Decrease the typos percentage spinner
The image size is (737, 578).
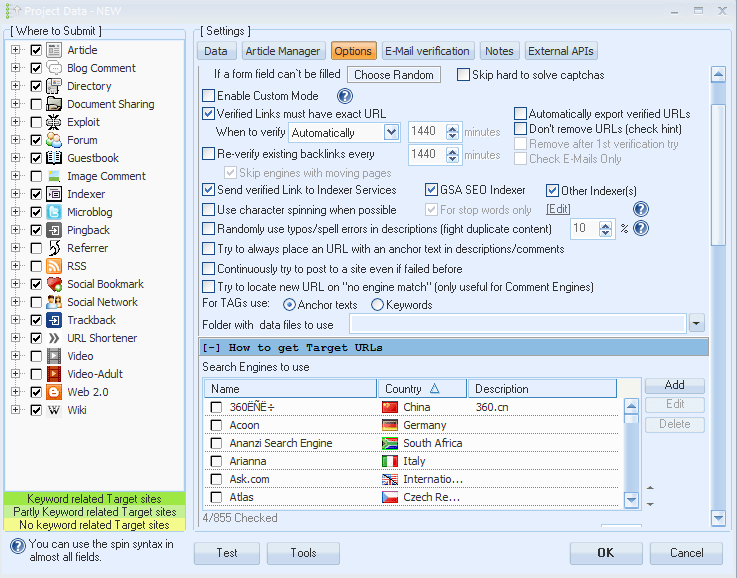click(x=605, y=233)
